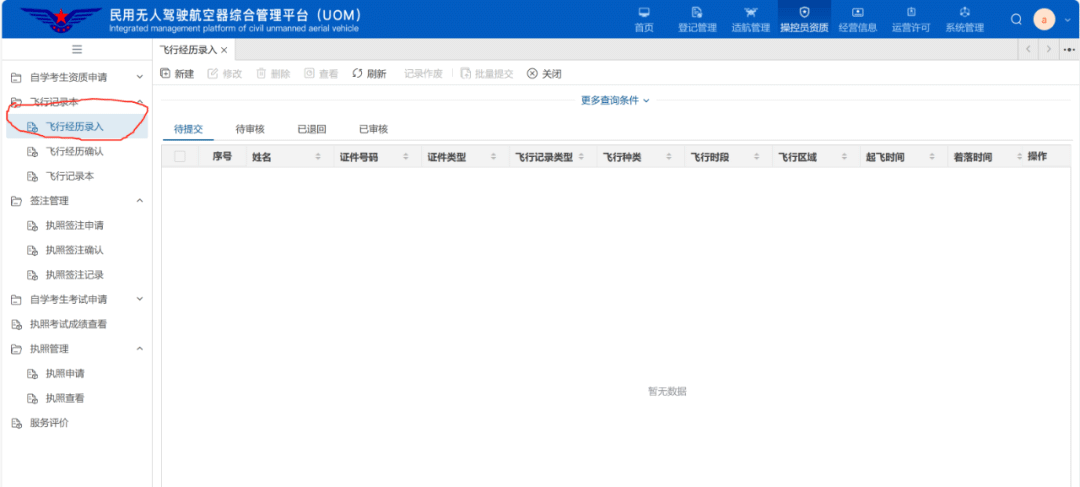Viewport: 1080px width, 487px height.
Task: Open the tab options ellipsis menu
Action: pos(1069,50)
